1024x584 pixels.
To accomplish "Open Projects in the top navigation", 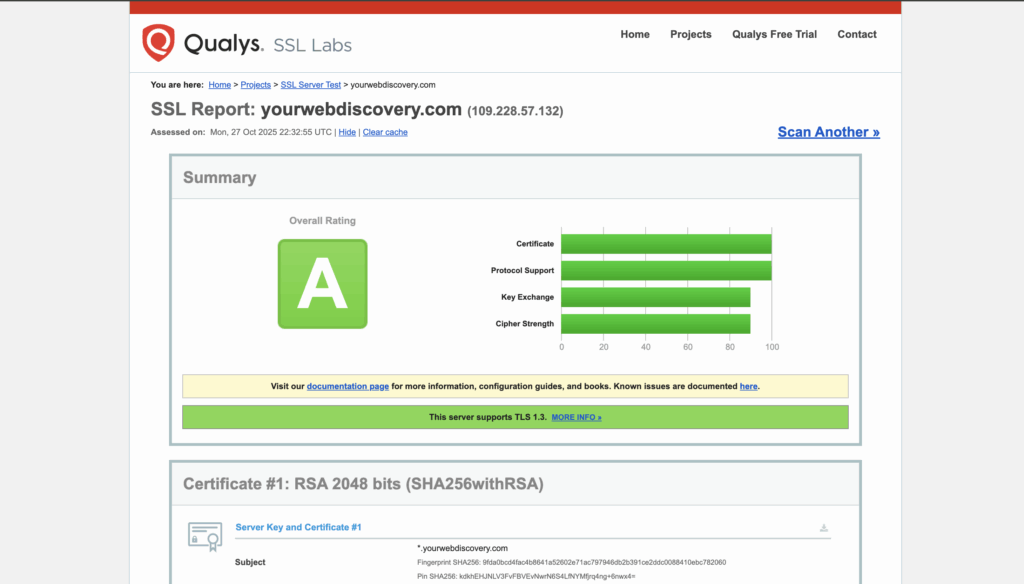I will click(691, 34).
